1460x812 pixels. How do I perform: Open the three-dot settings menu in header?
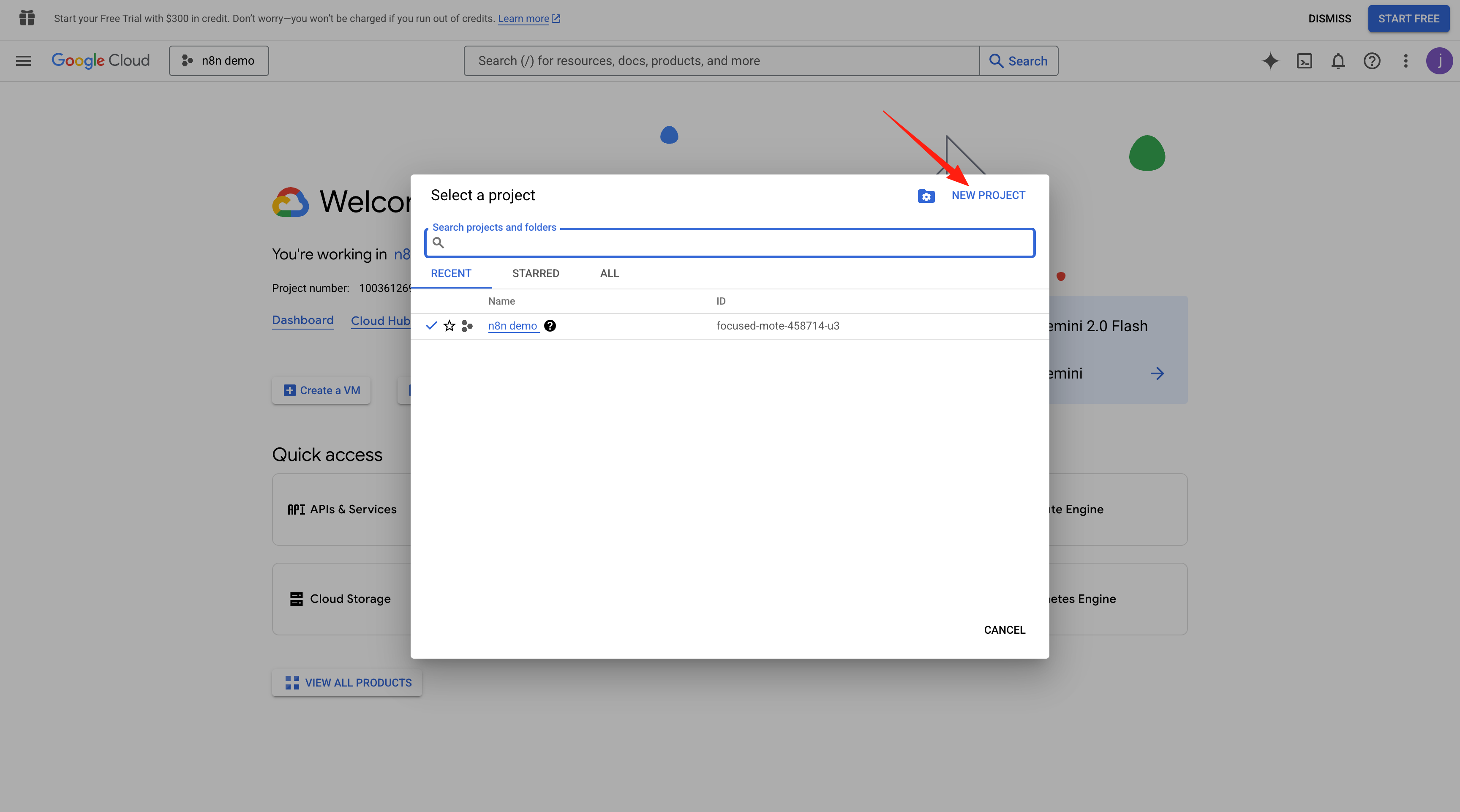pos(1406,61)
